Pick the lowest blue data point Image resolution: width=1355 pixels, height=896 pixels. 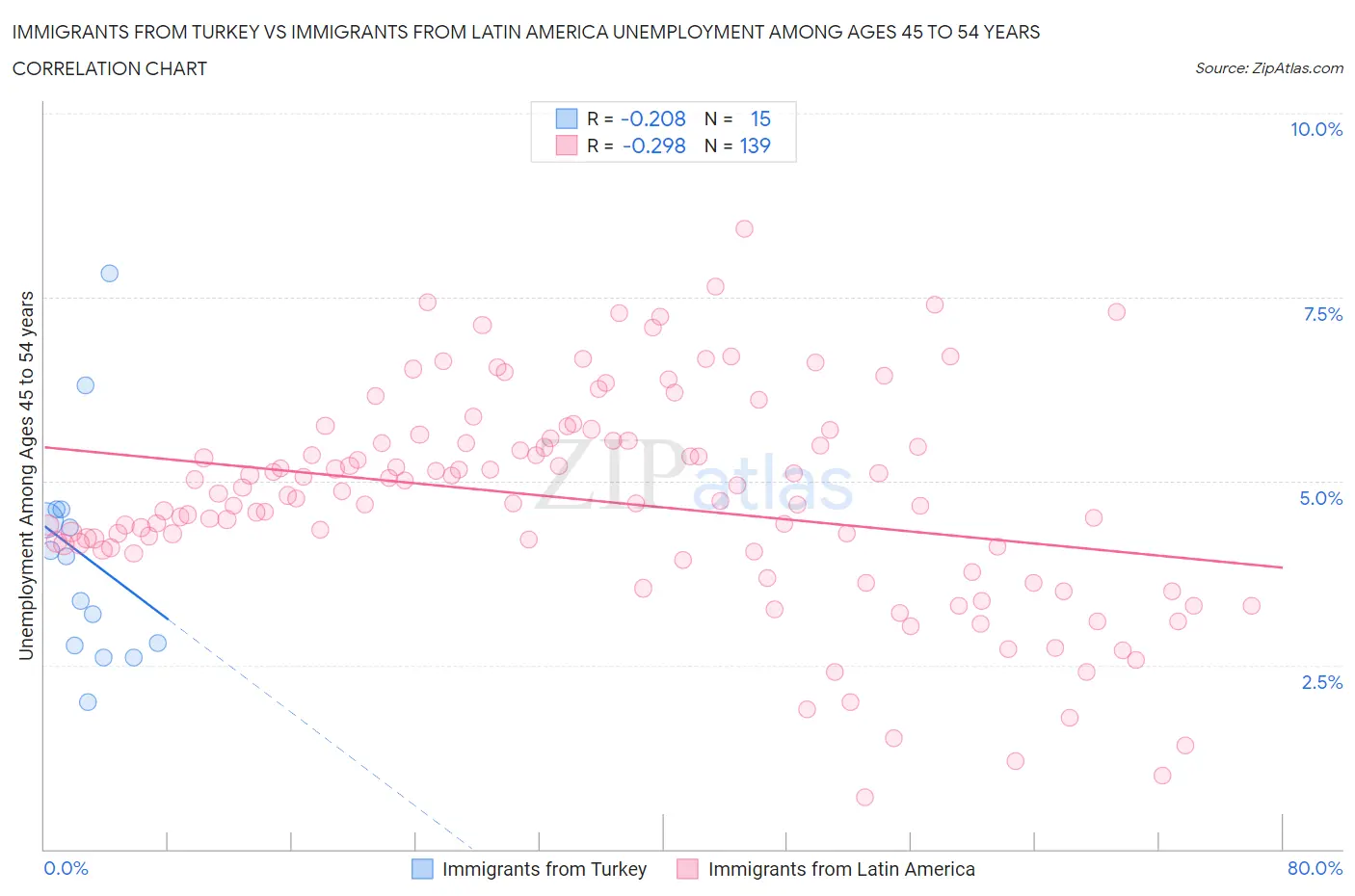tap(88, 702)
